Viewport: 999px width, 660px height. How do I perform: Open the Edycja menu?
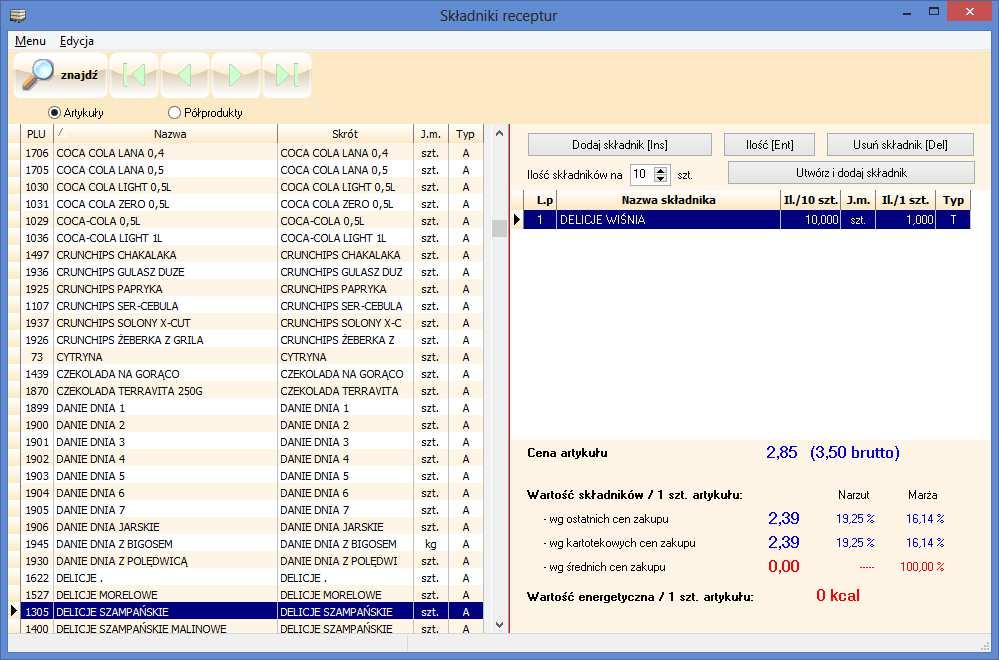coord(76,41)
